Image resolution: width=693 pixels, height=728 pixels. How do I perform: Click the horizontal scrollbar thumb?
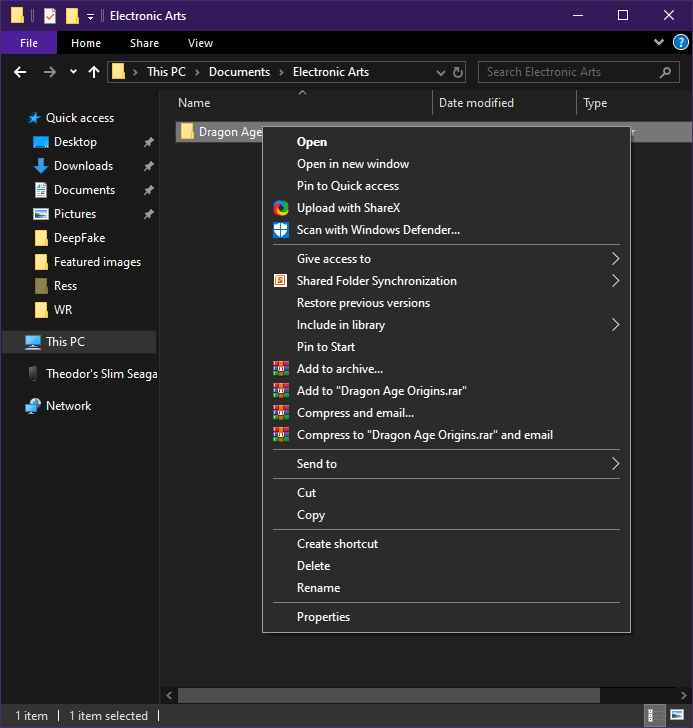(388, 695)
